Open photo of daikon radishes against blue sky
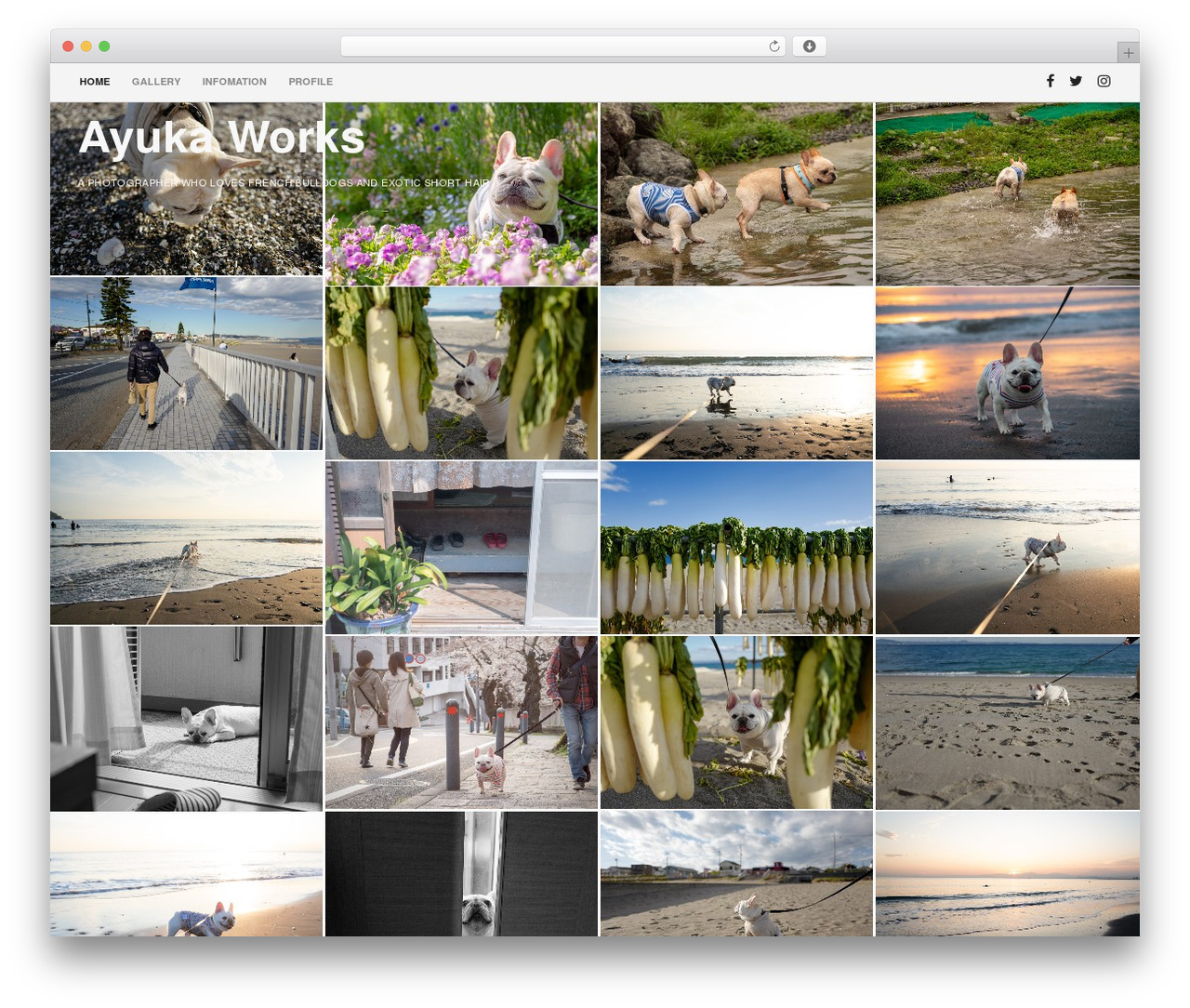Image resolution: width=1190 pixels, height=1008 pixels. click(x=736, y=548)
